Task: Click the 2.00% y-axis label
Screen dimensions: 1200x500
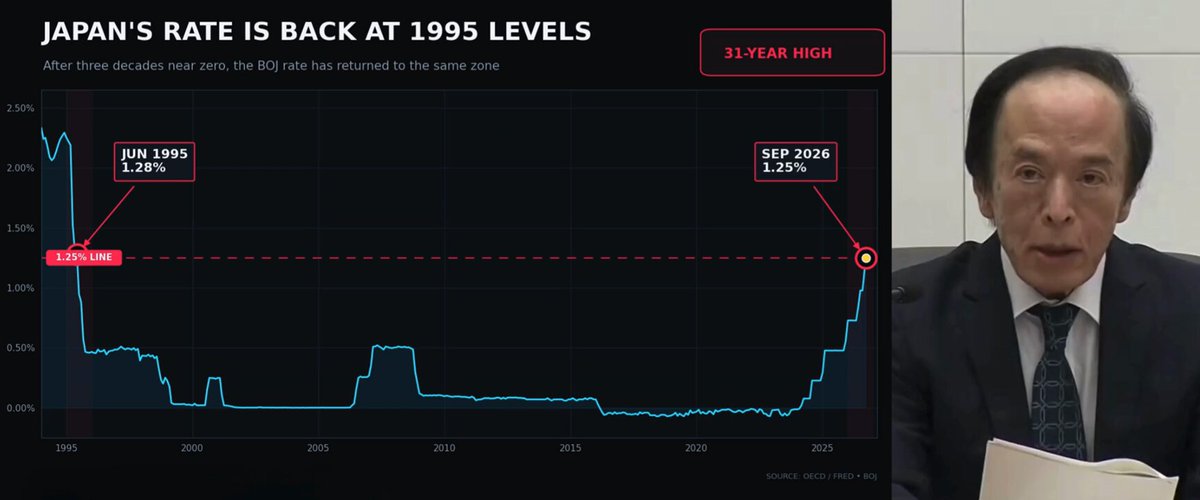Action: point(20,168)
